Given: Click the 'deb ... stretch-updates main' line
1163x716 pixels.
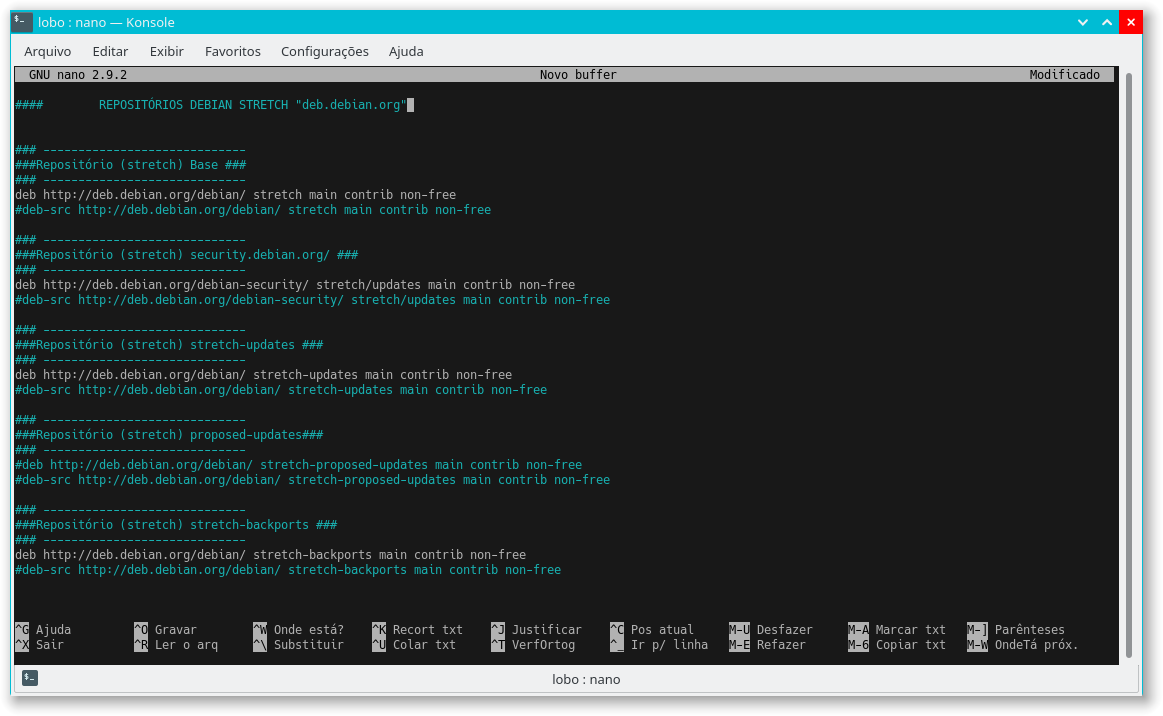Looking at the screenshot, I should pyautogui.click(x=263, y=375).
